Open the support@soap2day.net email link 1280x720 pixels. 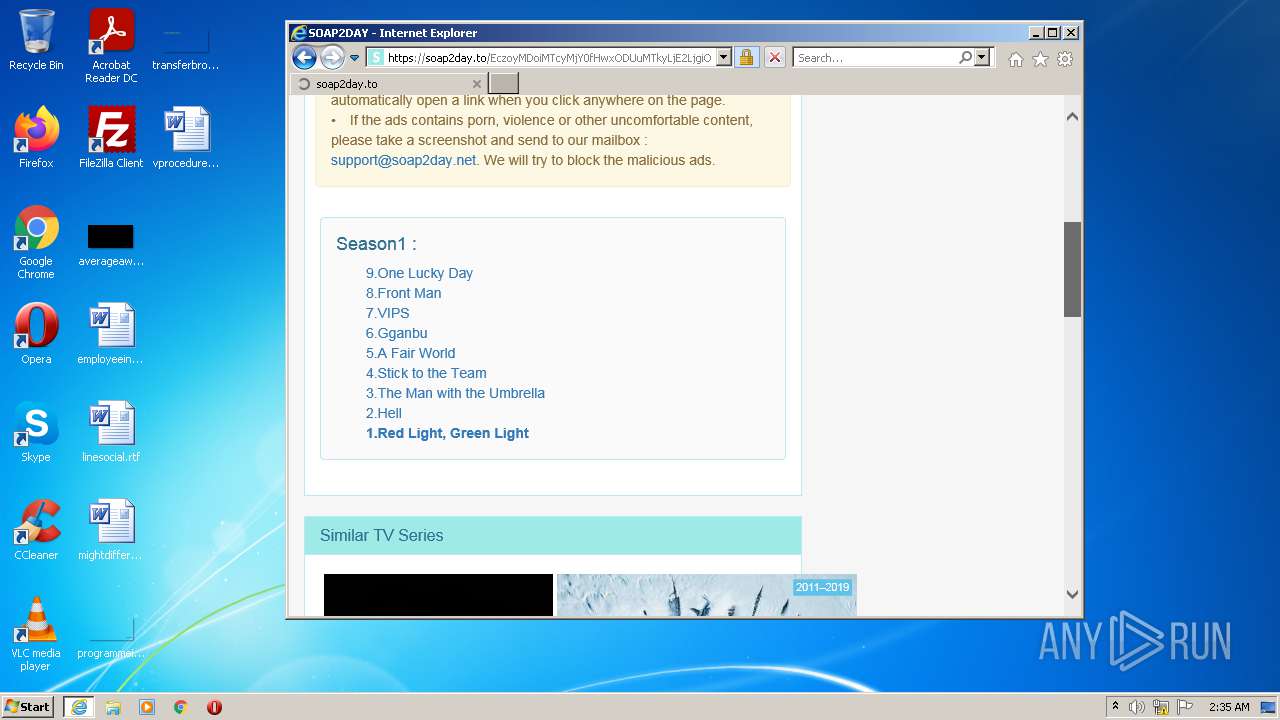tap(403, 160)
